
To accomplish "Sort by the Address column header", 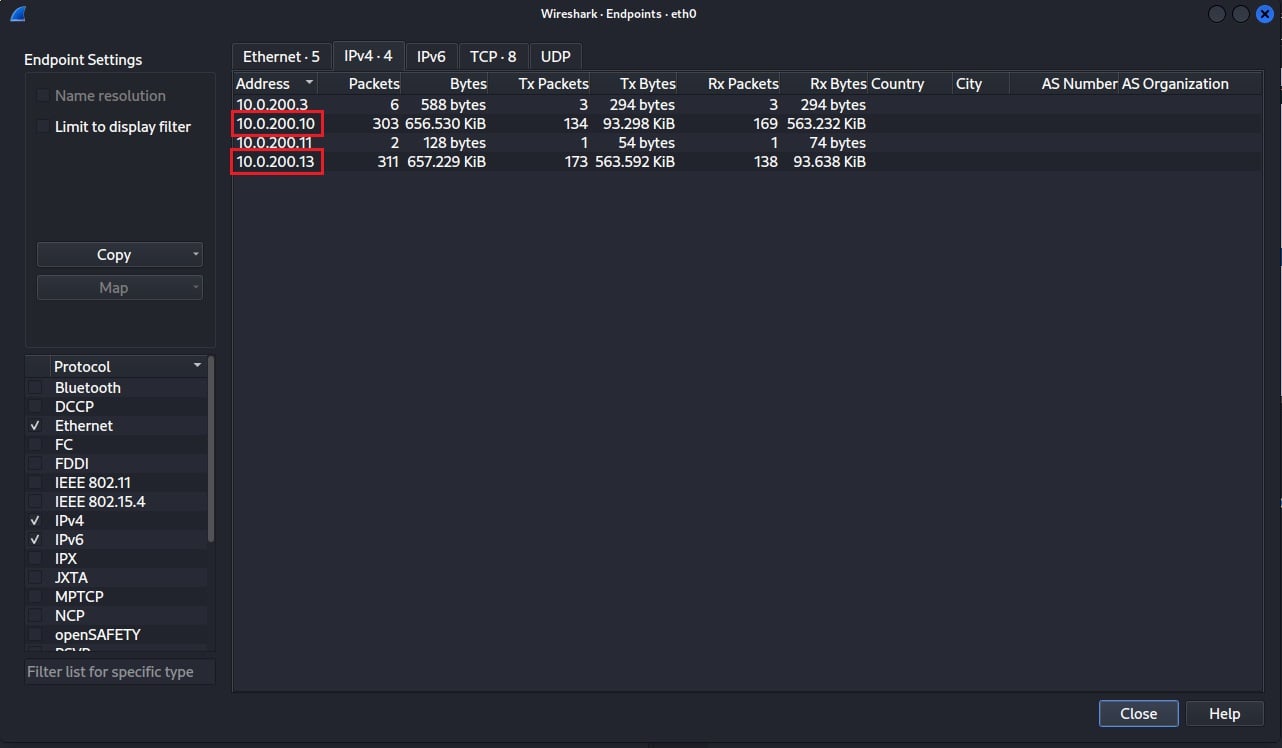I will coord(275,84).
